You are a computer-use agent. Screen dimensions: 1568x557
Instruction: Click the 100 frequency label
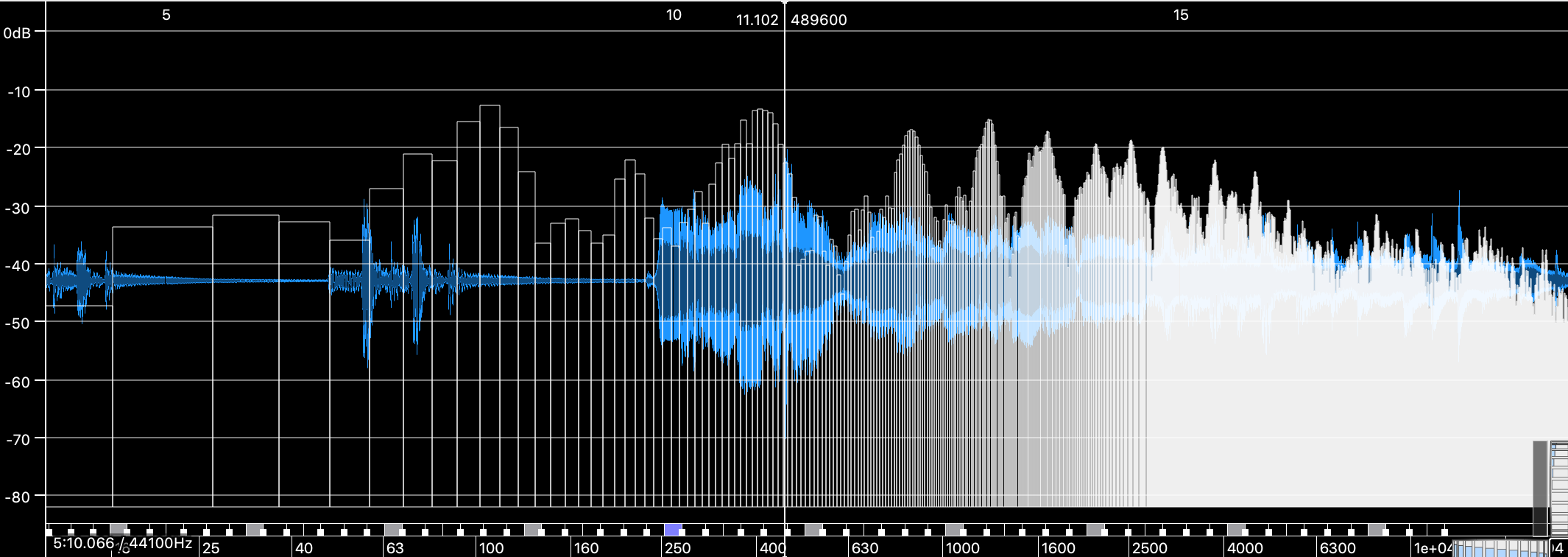491,548
